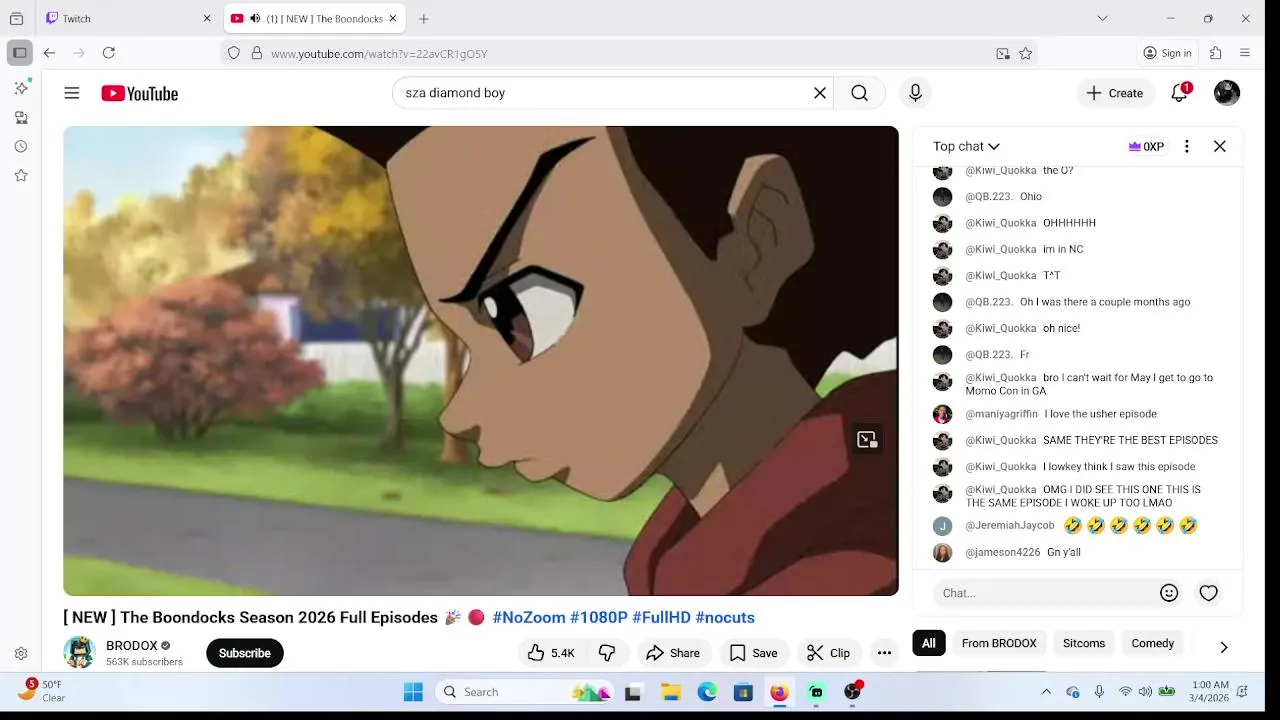Open the #NoZoom hashtag link
Viewport: 1280px width, 720px height.
[x=529, y=617]
